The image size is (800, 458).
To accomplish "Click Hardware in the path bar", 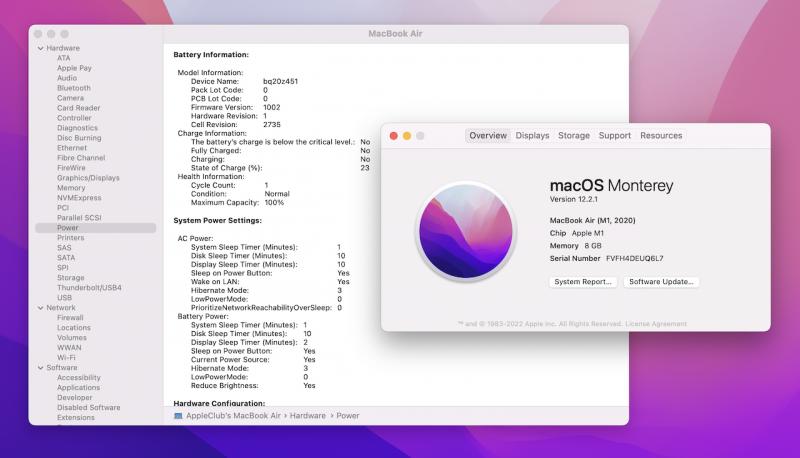I will (308, 416).
